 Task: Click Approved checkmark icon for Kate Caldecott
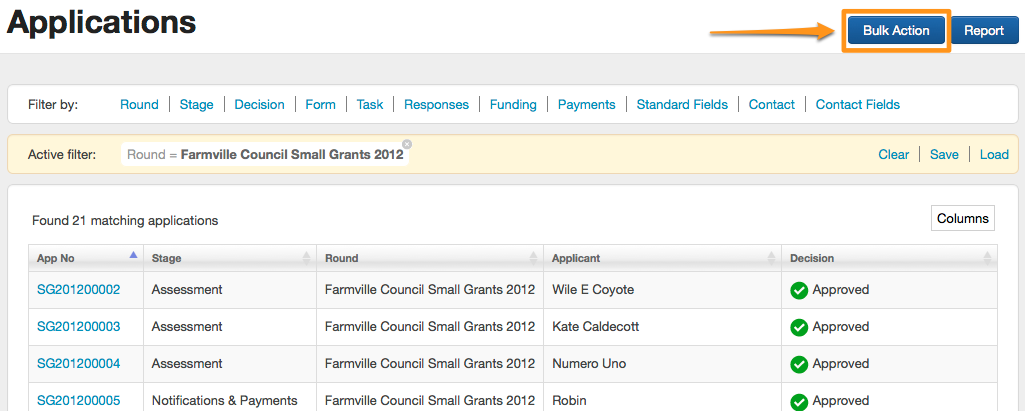click(x=799, y=327)
